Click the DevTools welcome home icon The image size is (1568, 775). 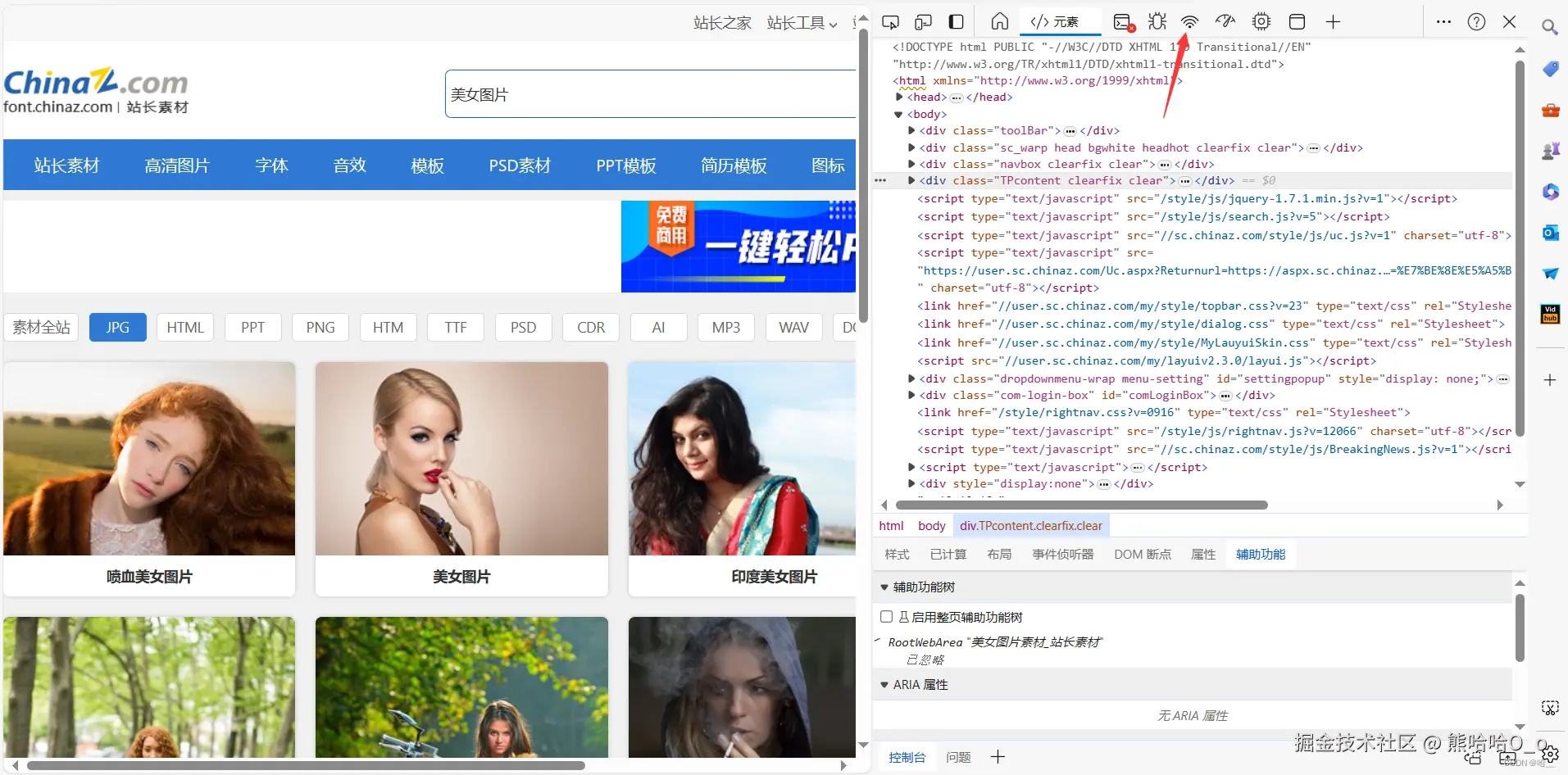pos(999,22)
